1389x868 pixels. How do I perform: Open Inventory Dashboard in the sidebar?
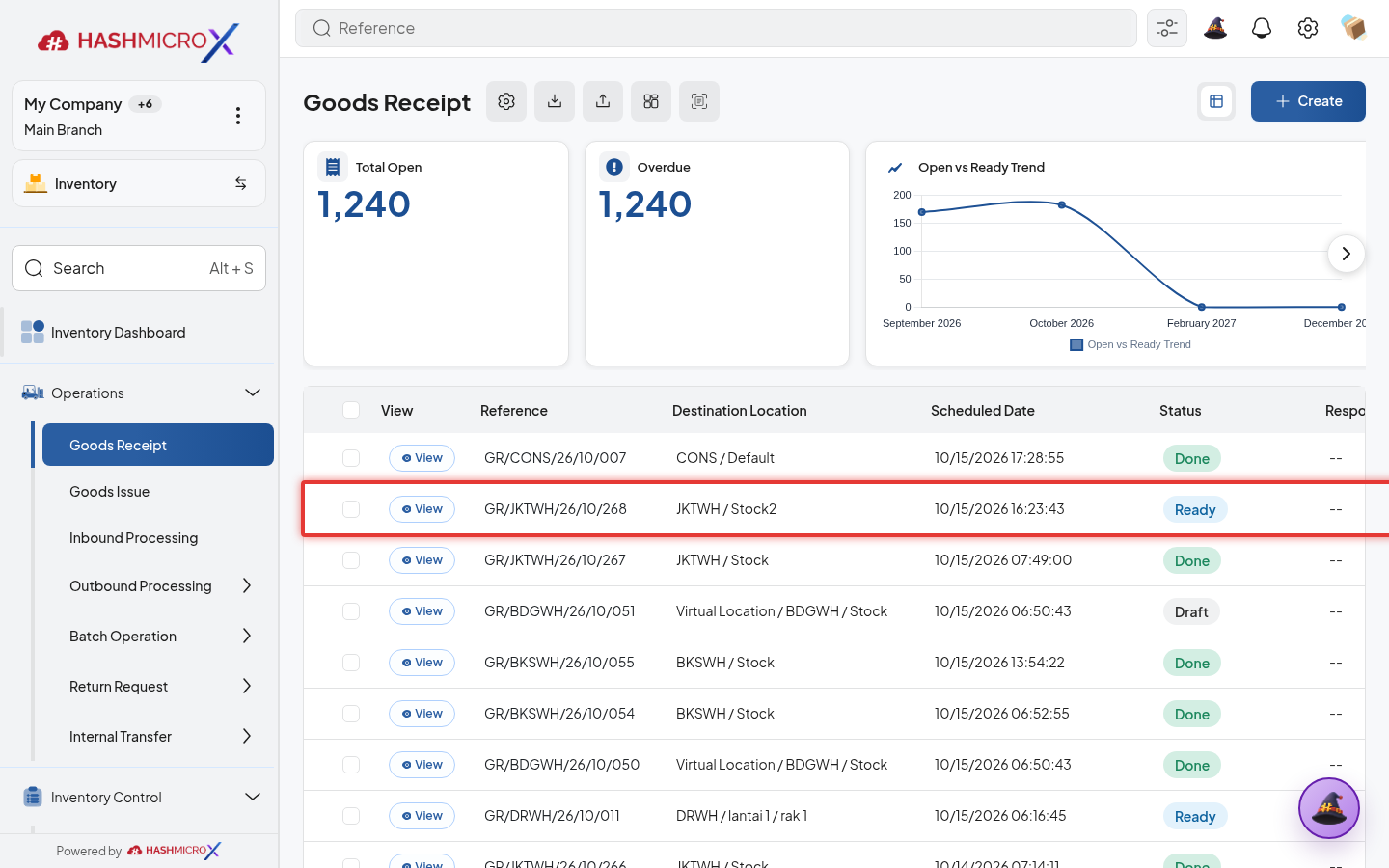139,333
